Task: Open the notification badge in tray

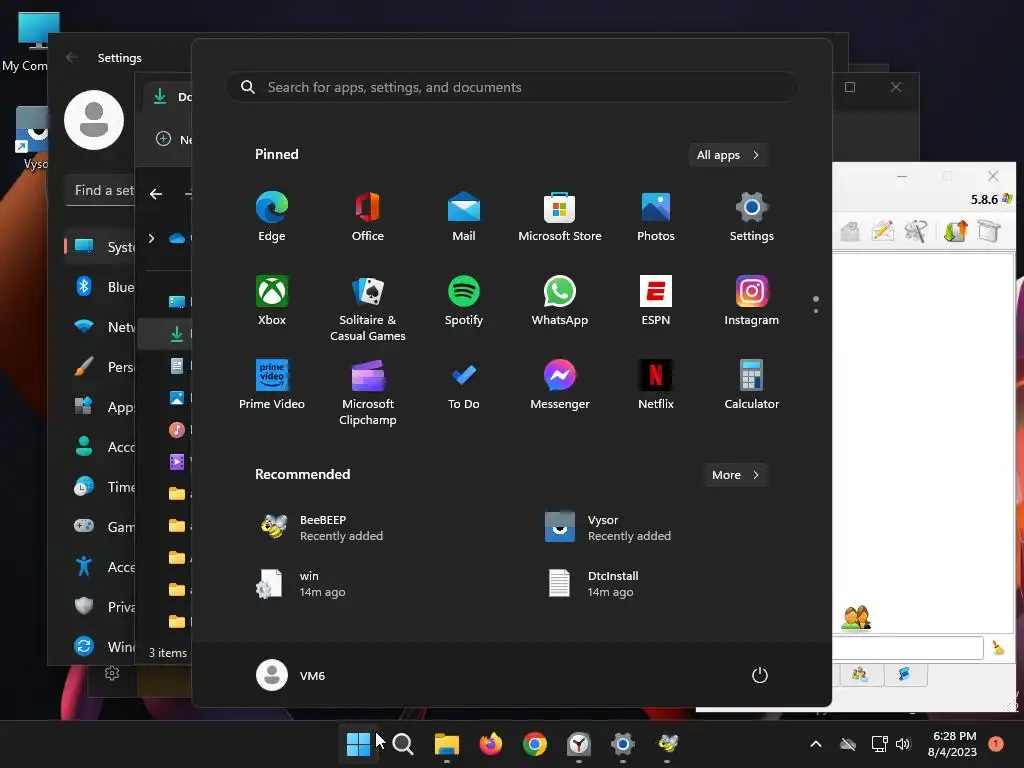Action: [996, 744]
